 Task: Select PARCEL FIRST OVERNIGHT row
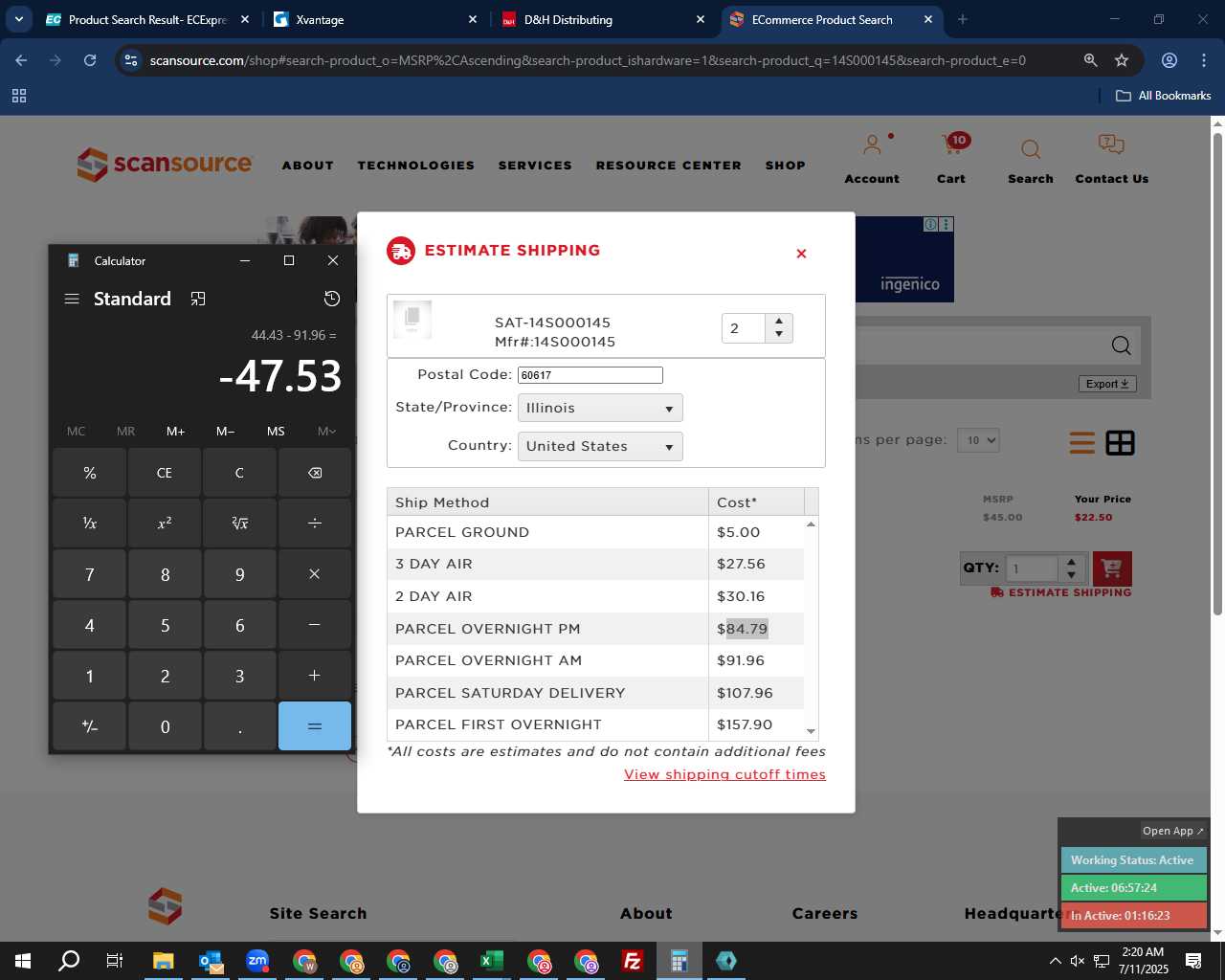[x=595, y=724]
